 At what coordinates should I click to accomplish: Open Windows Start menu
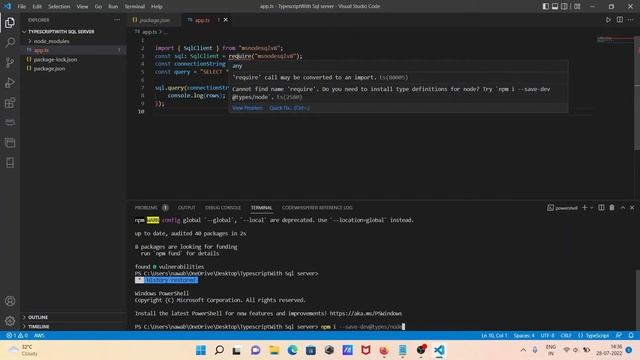click(201, 350)
